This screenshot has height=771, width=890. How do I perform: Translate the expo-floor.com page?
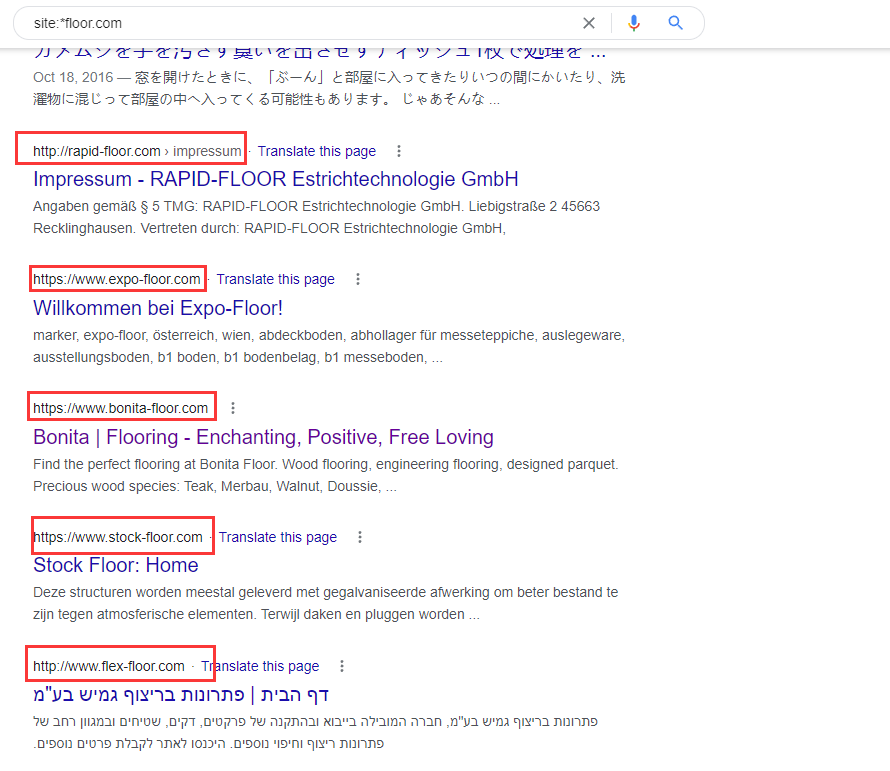pyautogui.click(x=275, y=279)
